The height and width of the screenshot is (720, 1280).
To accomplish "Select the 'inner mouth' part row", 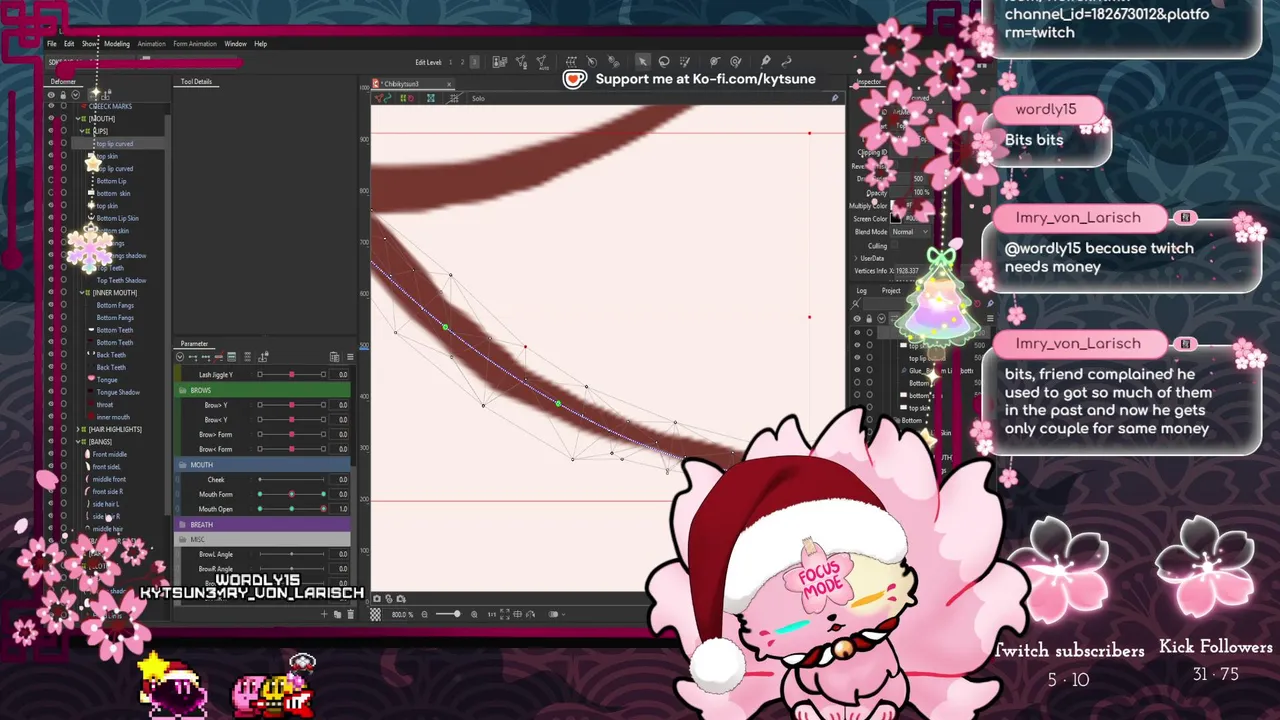I will click(x=113, y=417).
